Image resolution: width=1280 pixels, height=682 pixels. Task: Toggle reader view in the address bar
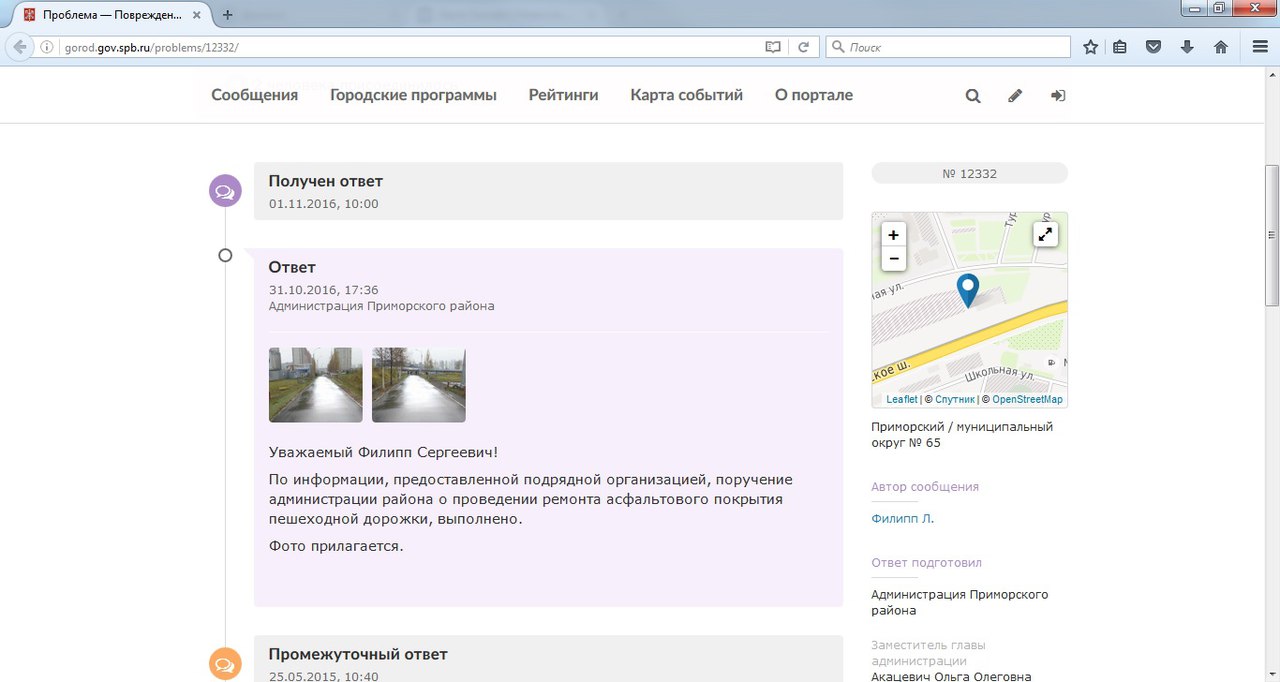point(772,47)
